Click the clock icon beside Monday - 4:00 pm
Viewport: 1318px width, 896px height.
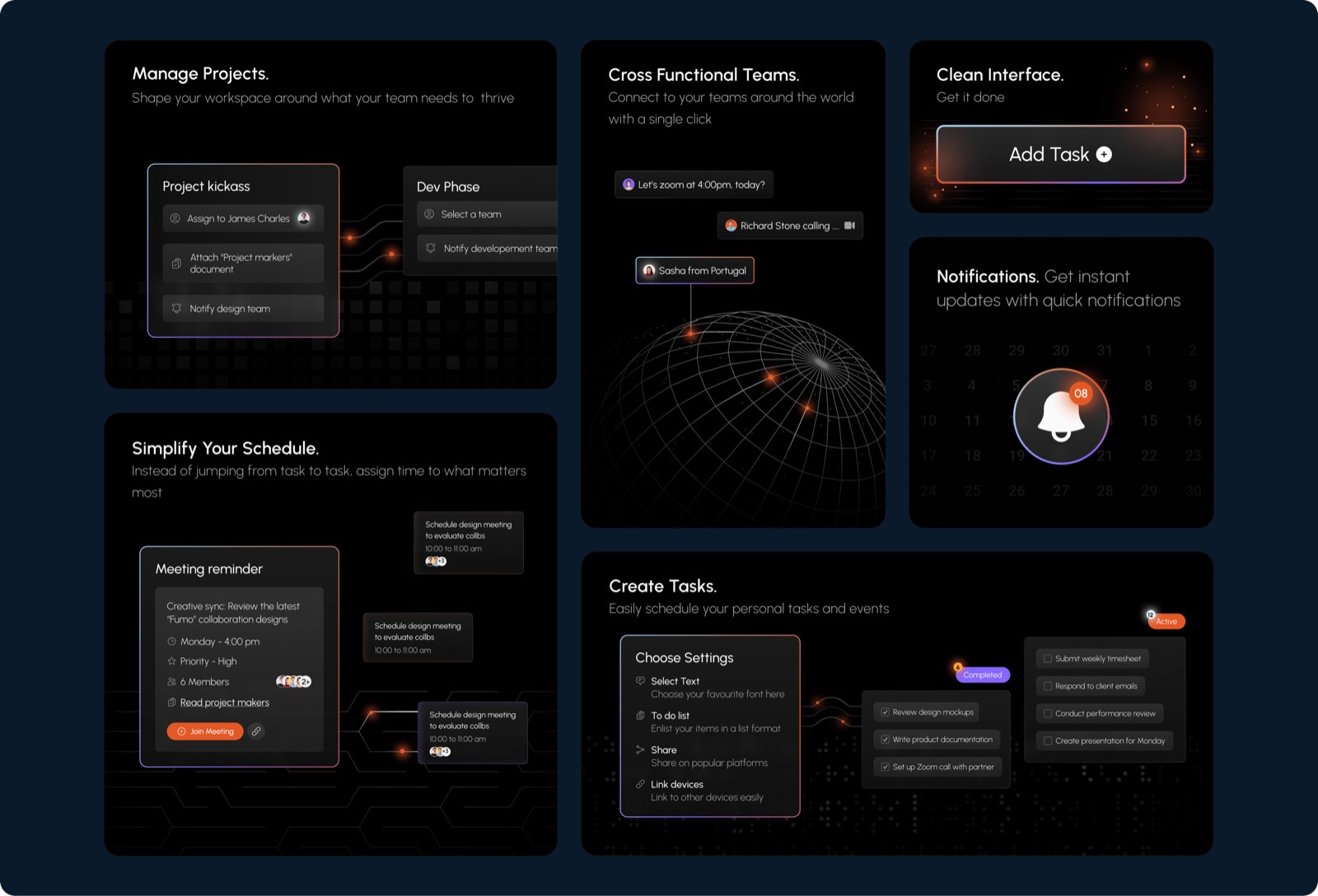tap(171, 642)
